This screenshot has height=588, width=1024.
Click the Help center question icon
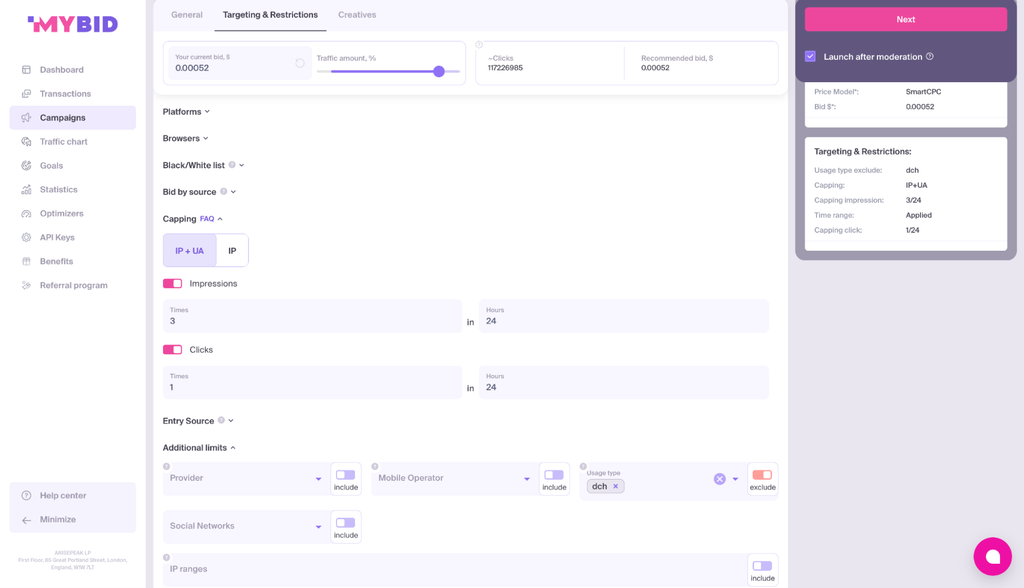26,495
